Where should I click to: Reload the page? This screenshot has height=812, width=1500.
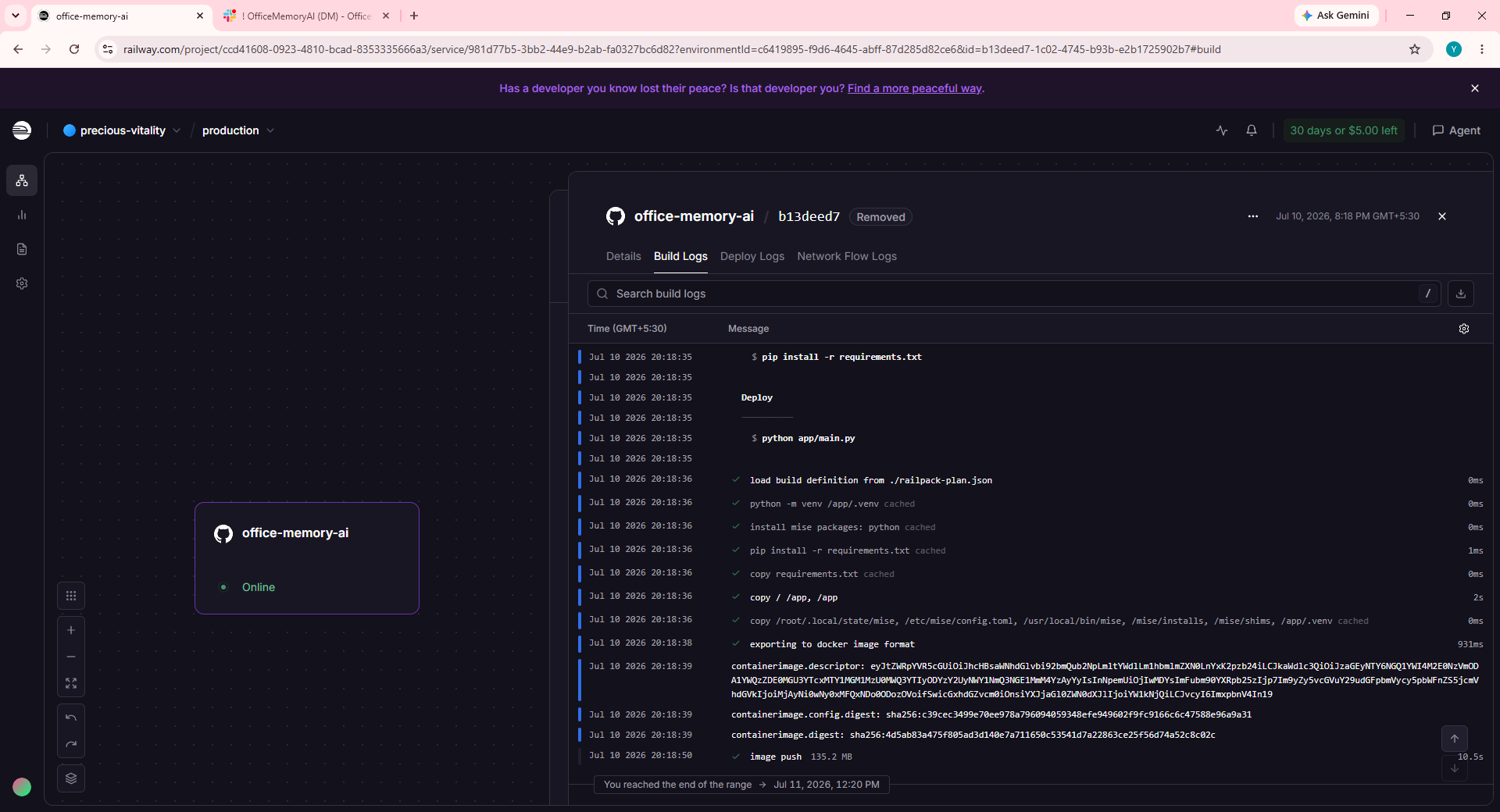coord(74,49)
